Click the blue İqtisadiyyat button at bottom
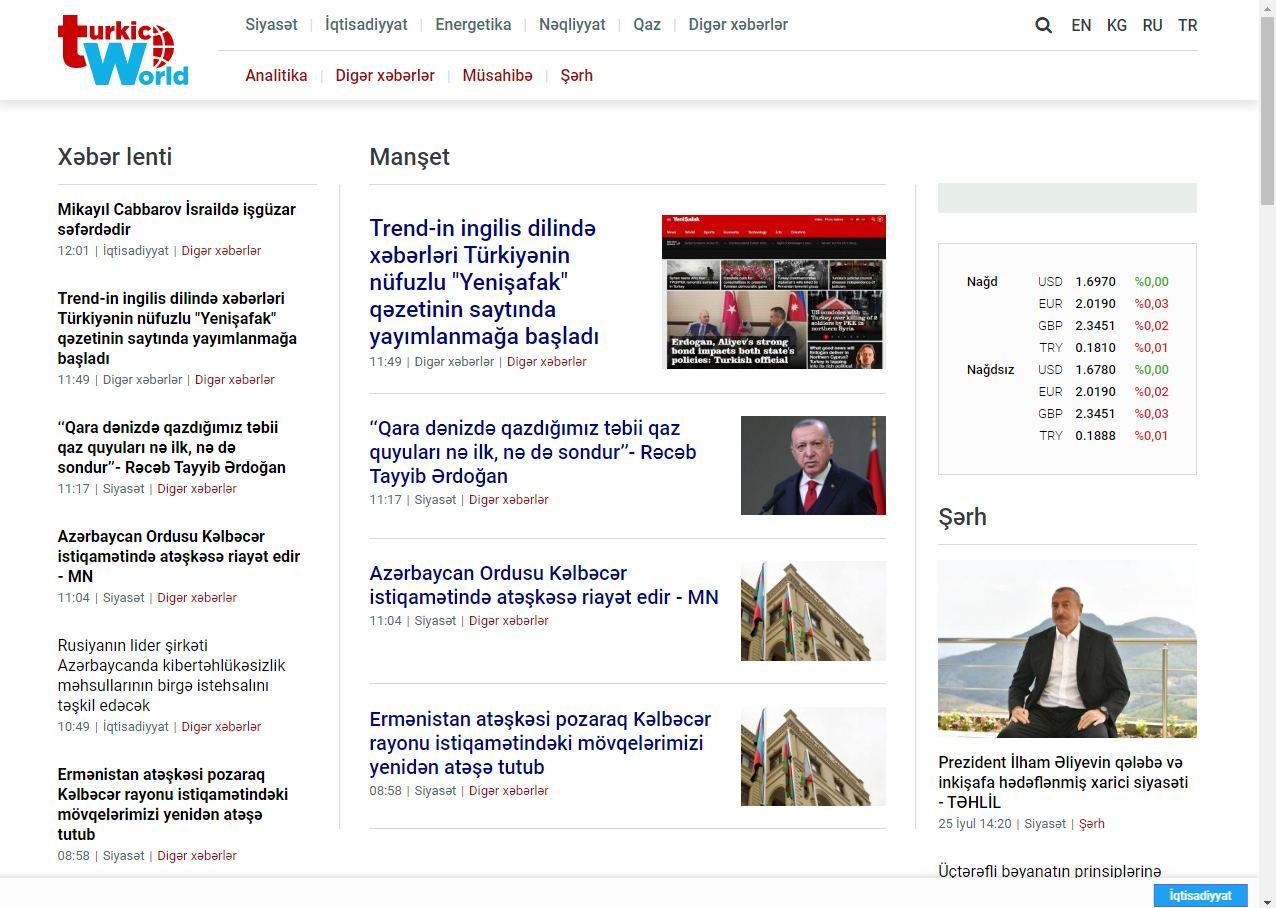 coord(1200,895)
